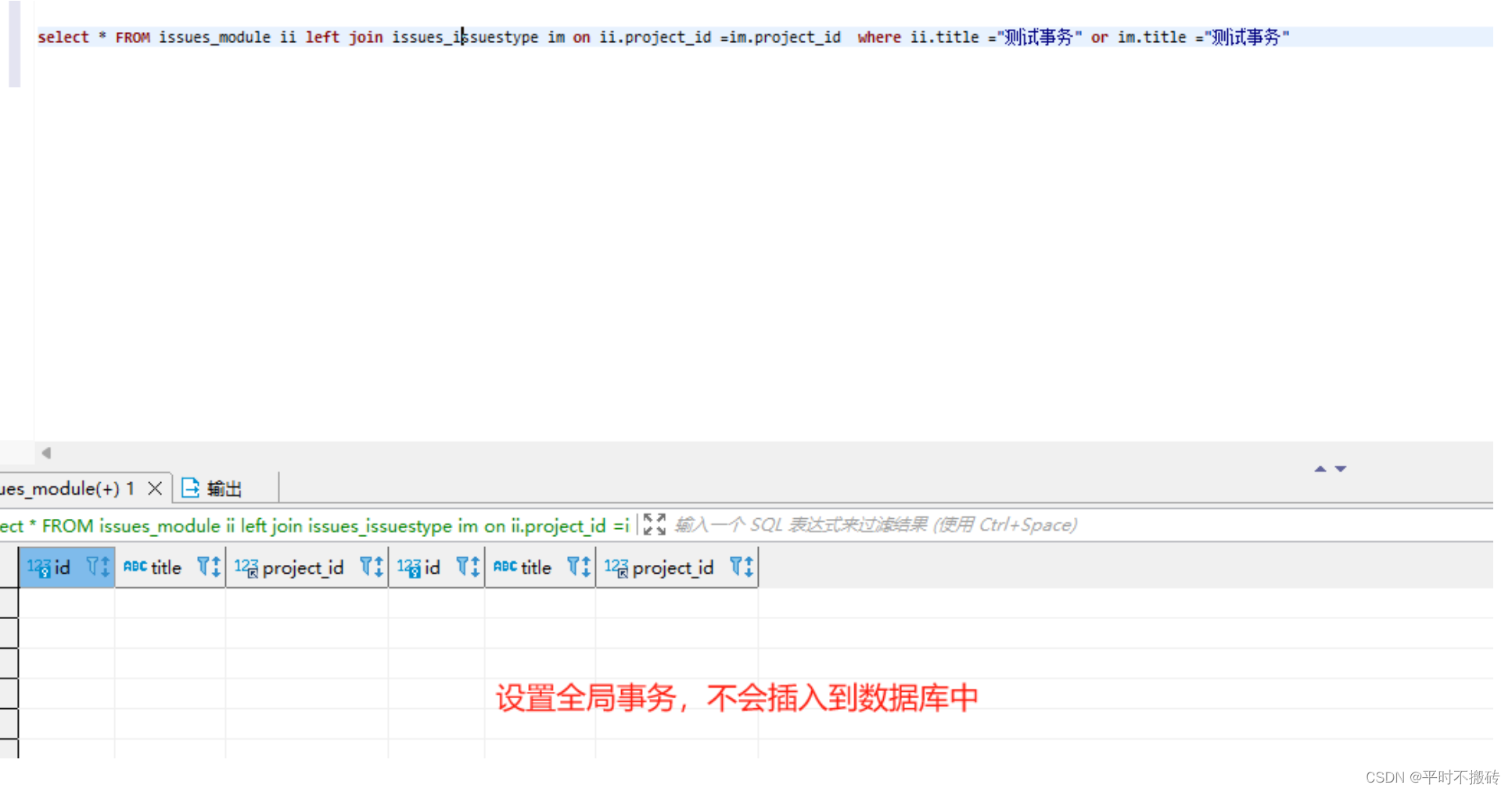Open filter/sort icon on first title column
Screen dimensions: 1512x792
(209, 567)
